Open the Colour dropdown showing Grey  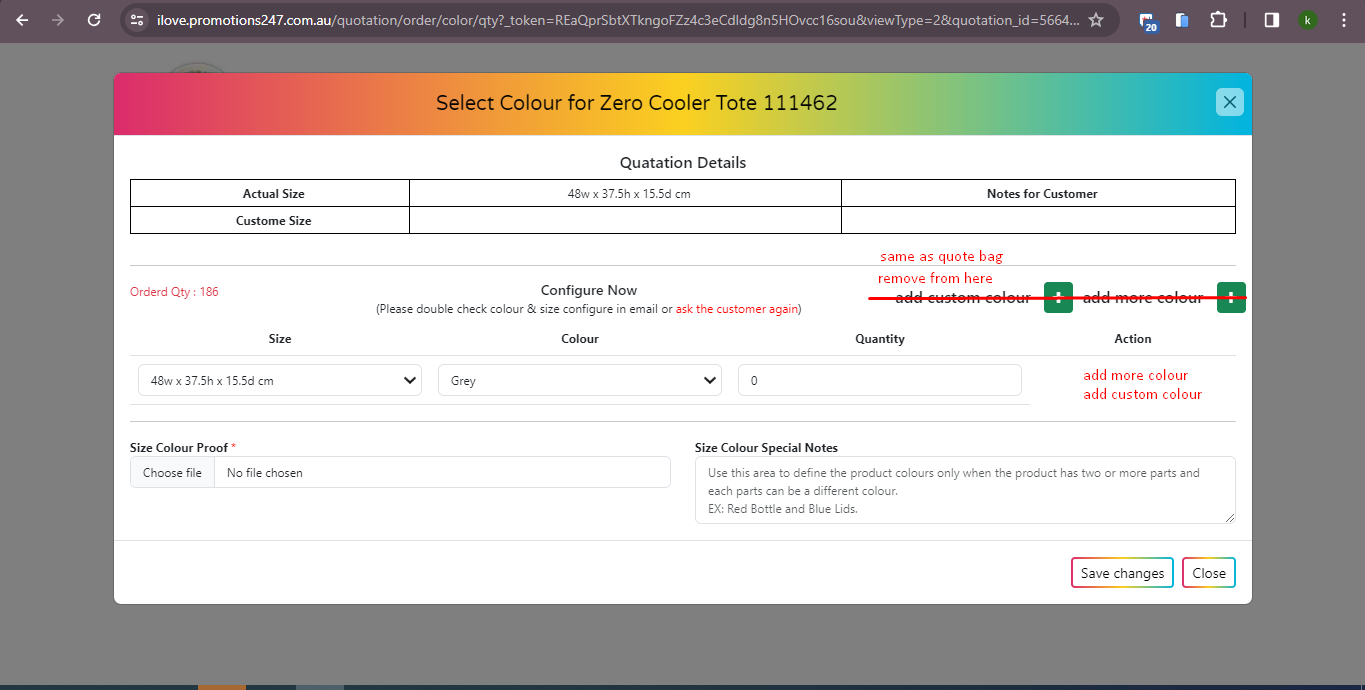click(579, 381)
